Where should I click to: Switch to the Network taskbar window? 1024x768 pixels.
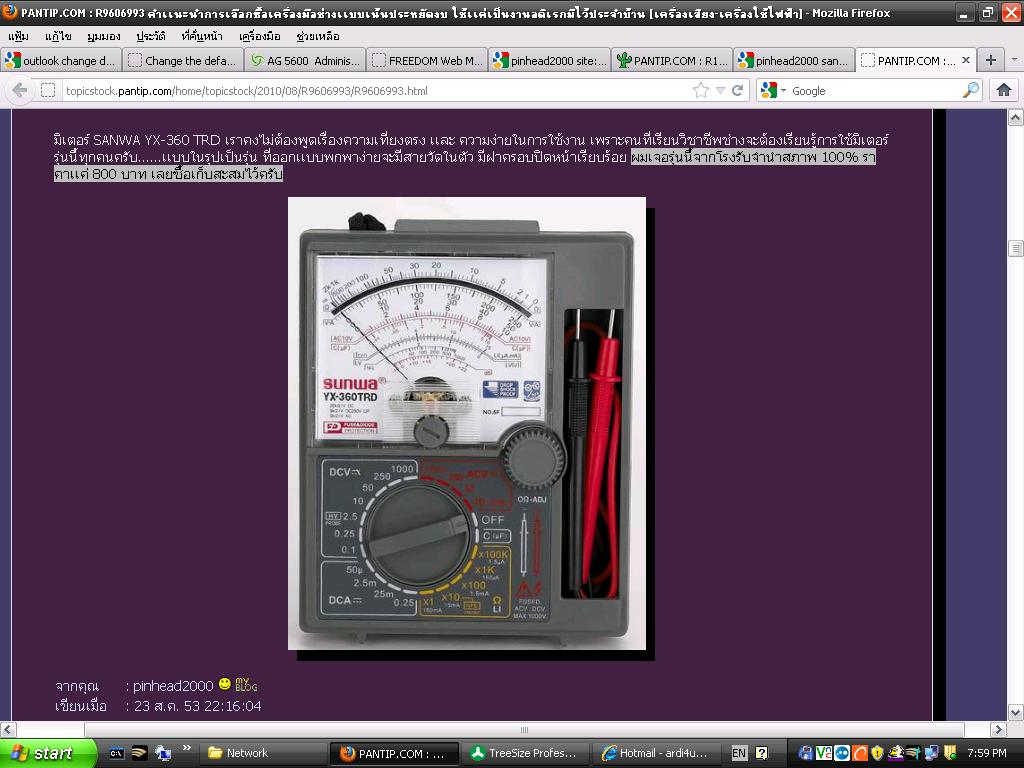pos(263,754)
